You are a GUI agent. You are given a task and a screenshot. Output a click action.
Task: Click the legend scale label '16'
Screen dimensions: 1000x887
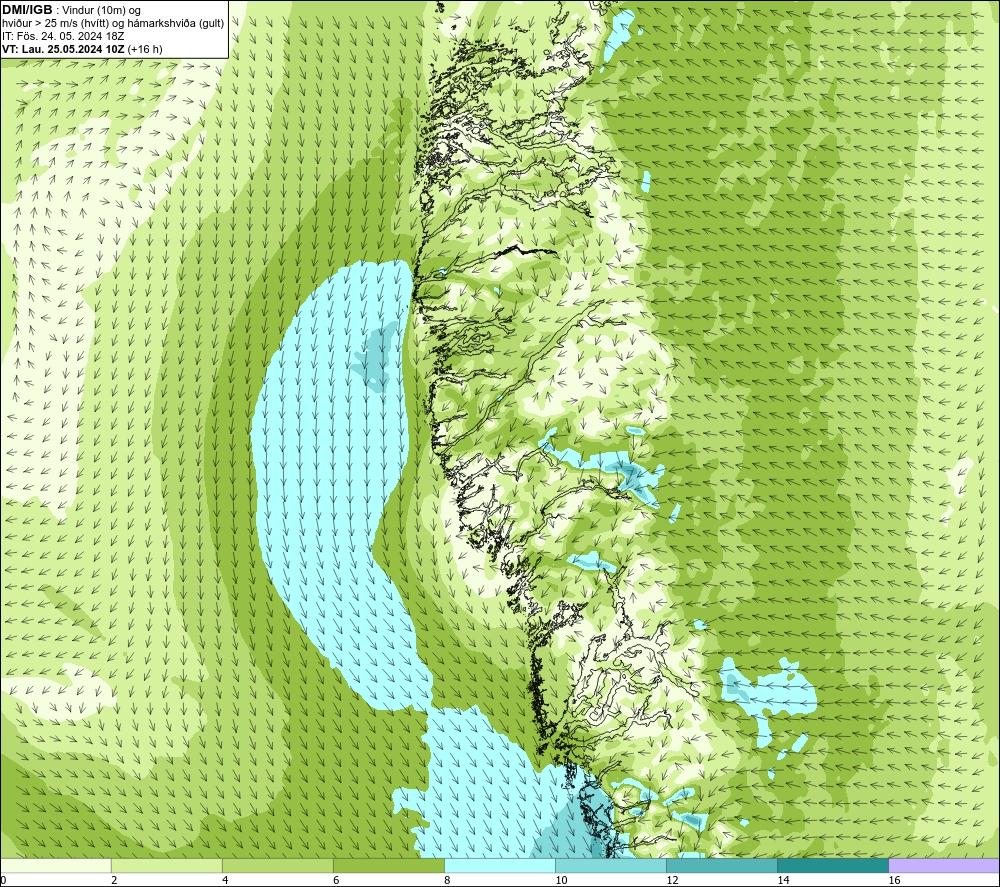click(x=894, y=880)
